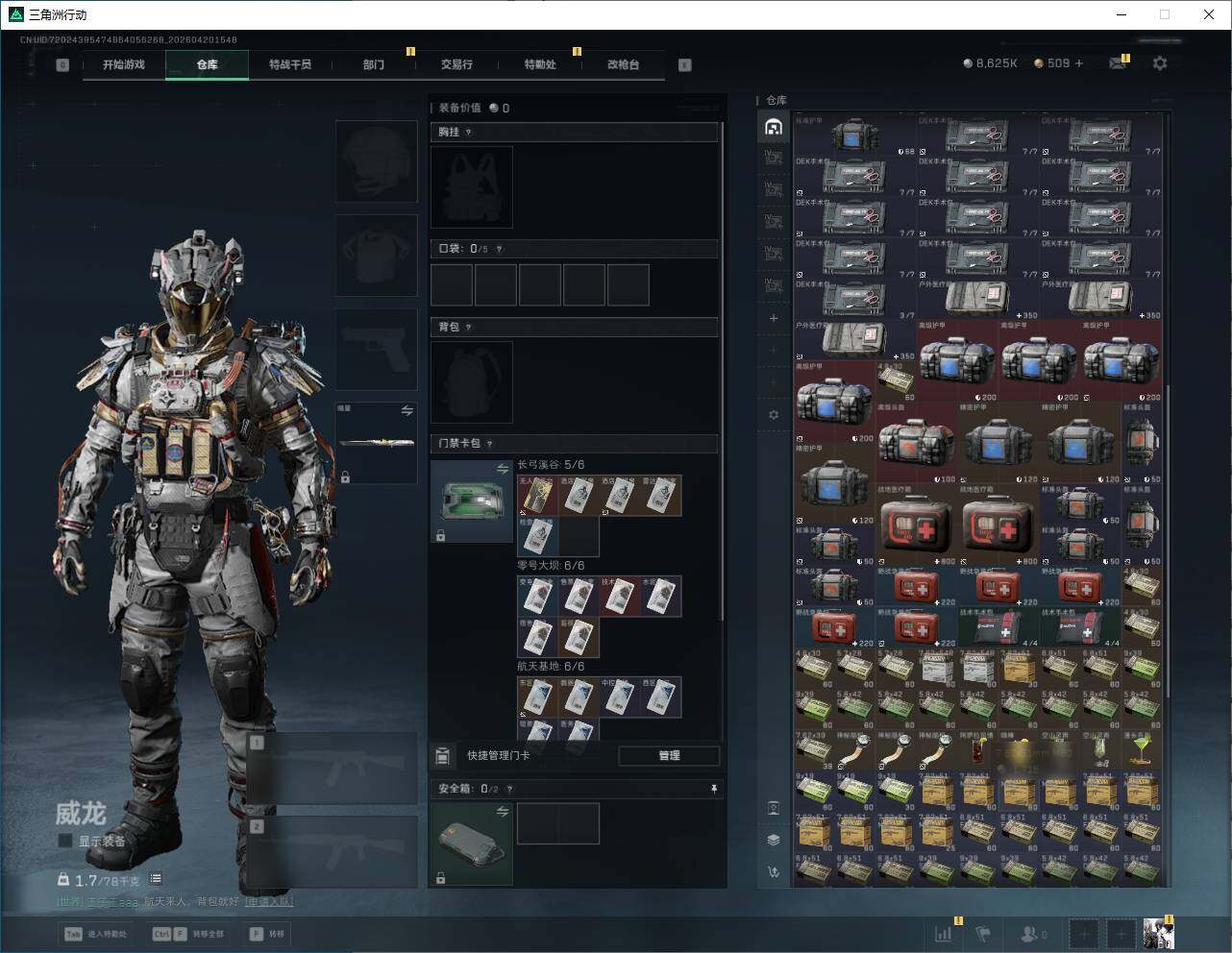This screenshot has height=953, width=1232.
Task: Select primary weapon slot 1
Action: coord(333,769)
